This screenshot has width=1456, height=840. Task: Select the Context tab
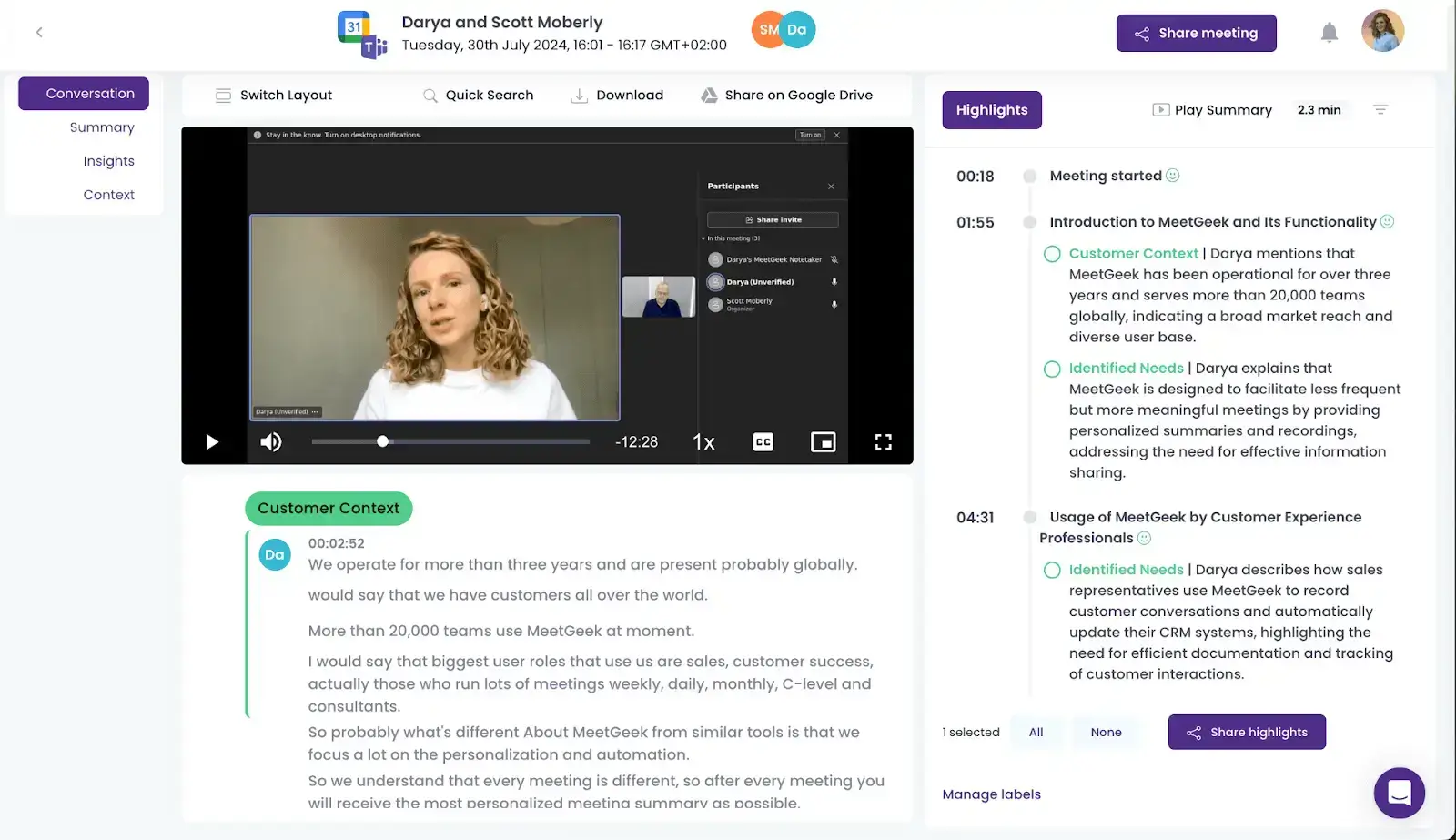tap(108, 195)
